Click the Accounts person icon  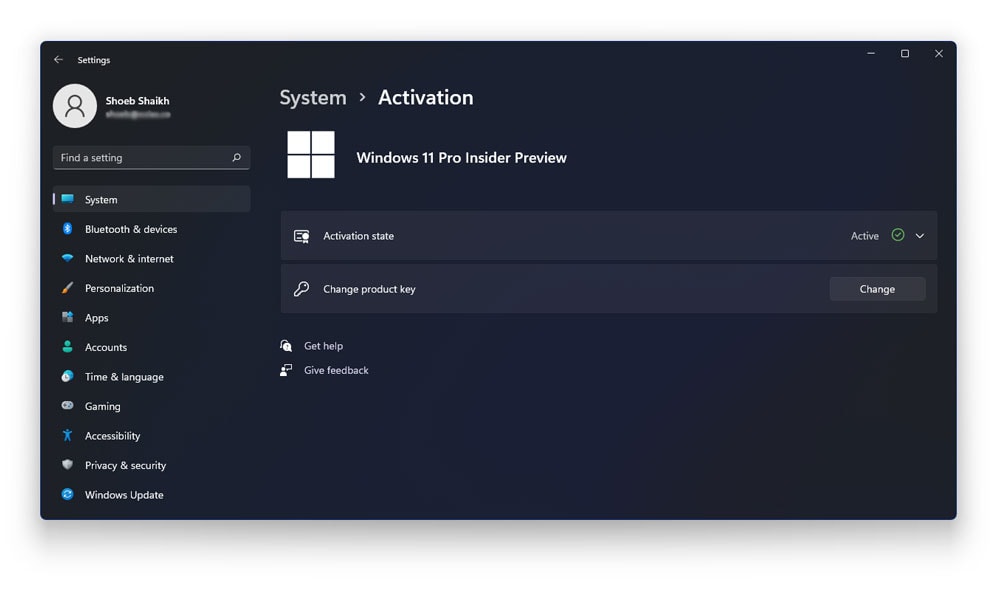click(x=67, y=347)
